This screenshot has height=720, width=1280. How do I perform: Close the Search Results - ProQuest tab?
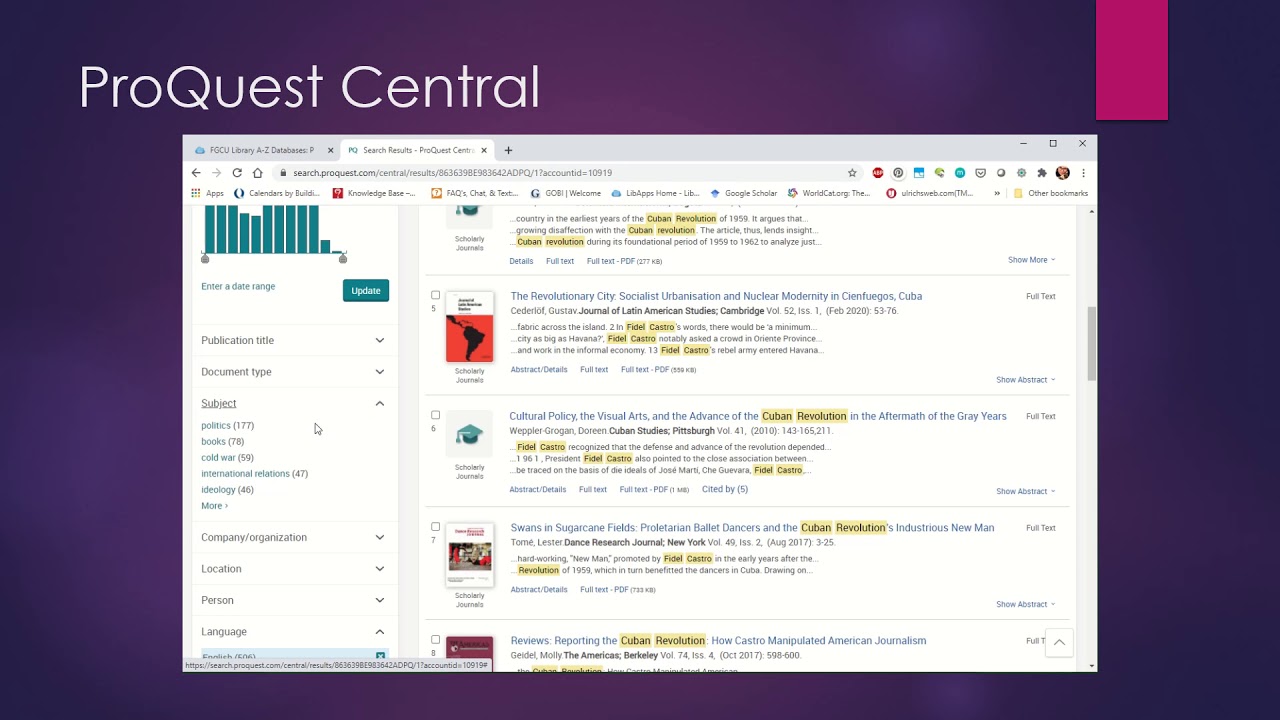tap(484, 150)
